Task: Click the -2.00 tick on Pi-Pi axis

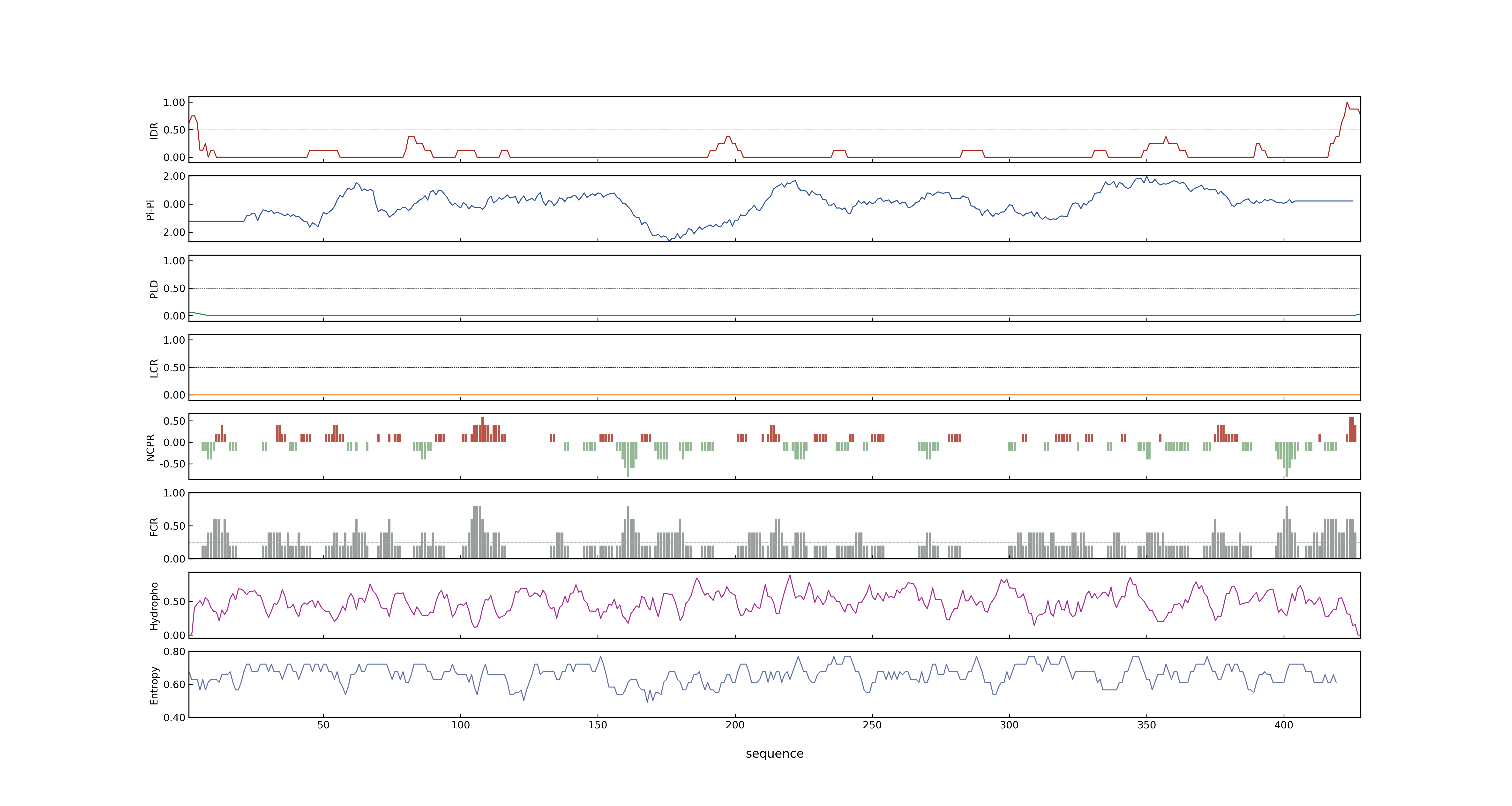Action: 172,232
